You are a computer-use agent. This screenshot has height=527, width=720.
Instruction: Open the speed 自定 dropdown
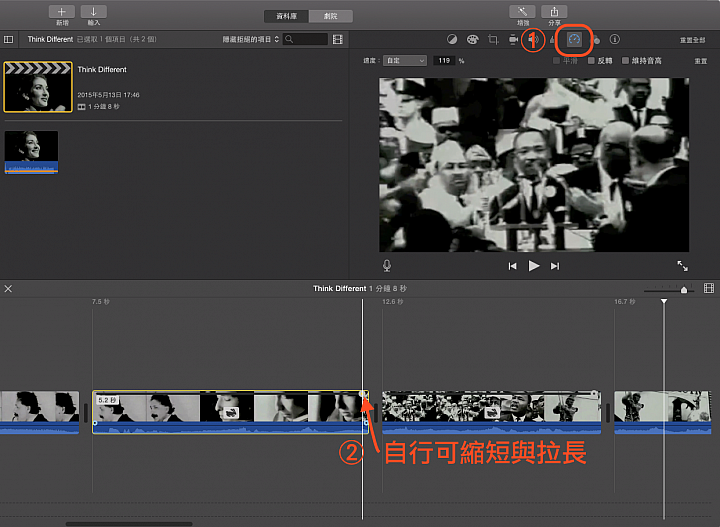(405, 61)
